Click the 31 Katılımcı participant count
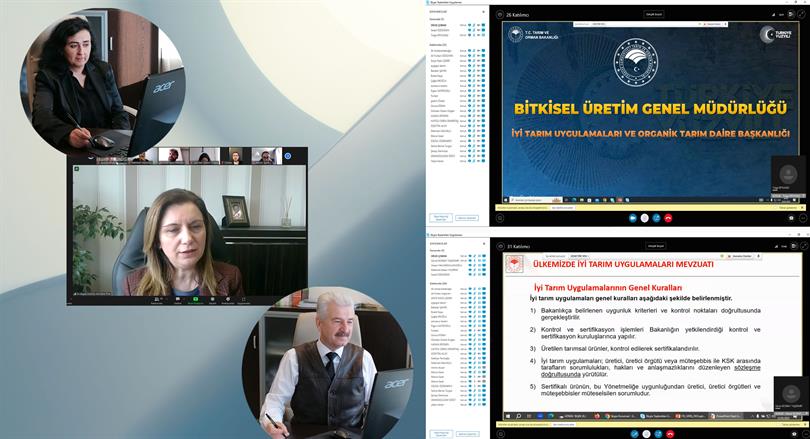The height and width of the screenshot is (439, 810). point(519,247)
